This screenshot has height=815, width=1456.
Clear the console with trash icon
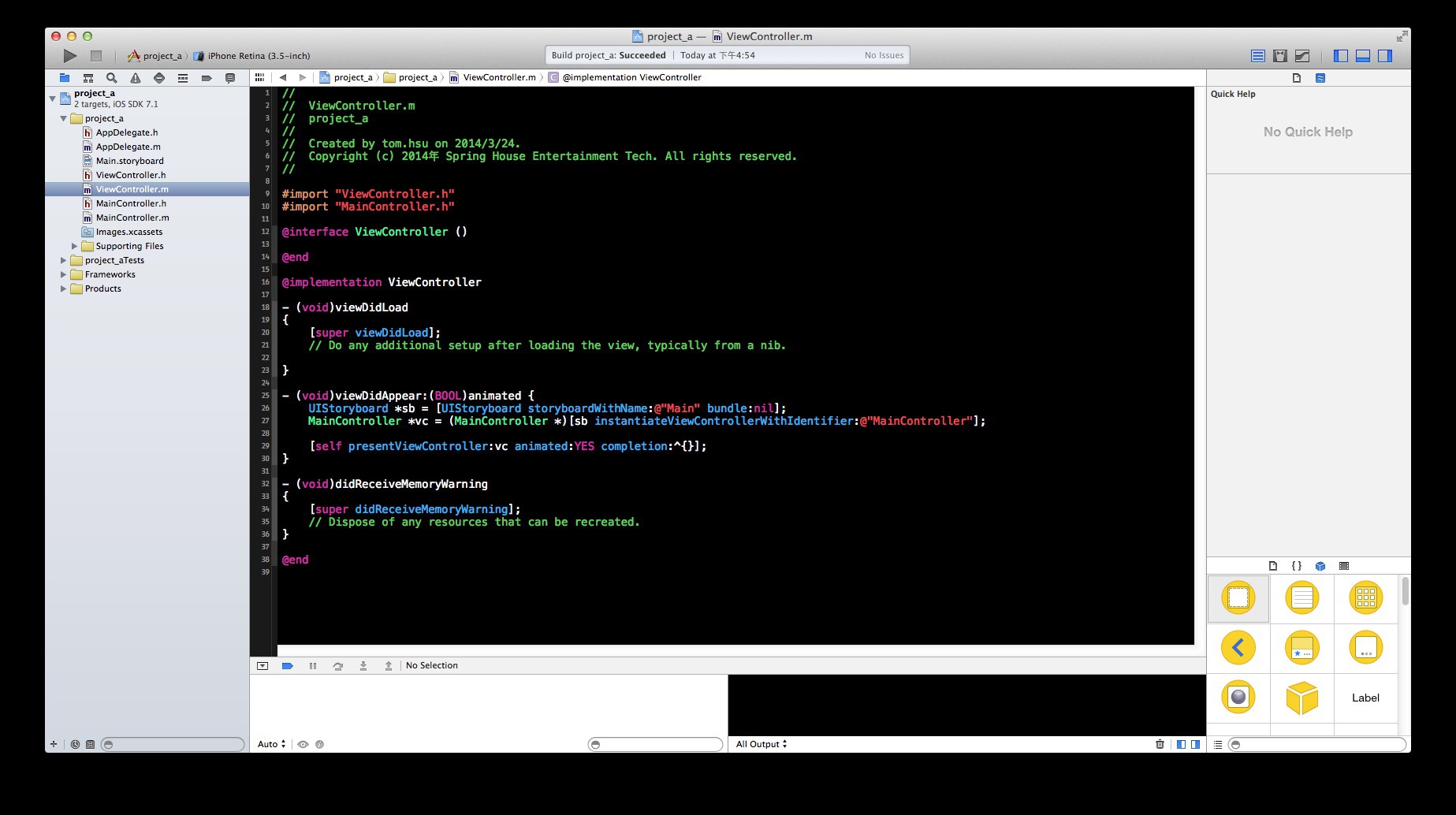tap(1160, 744)
